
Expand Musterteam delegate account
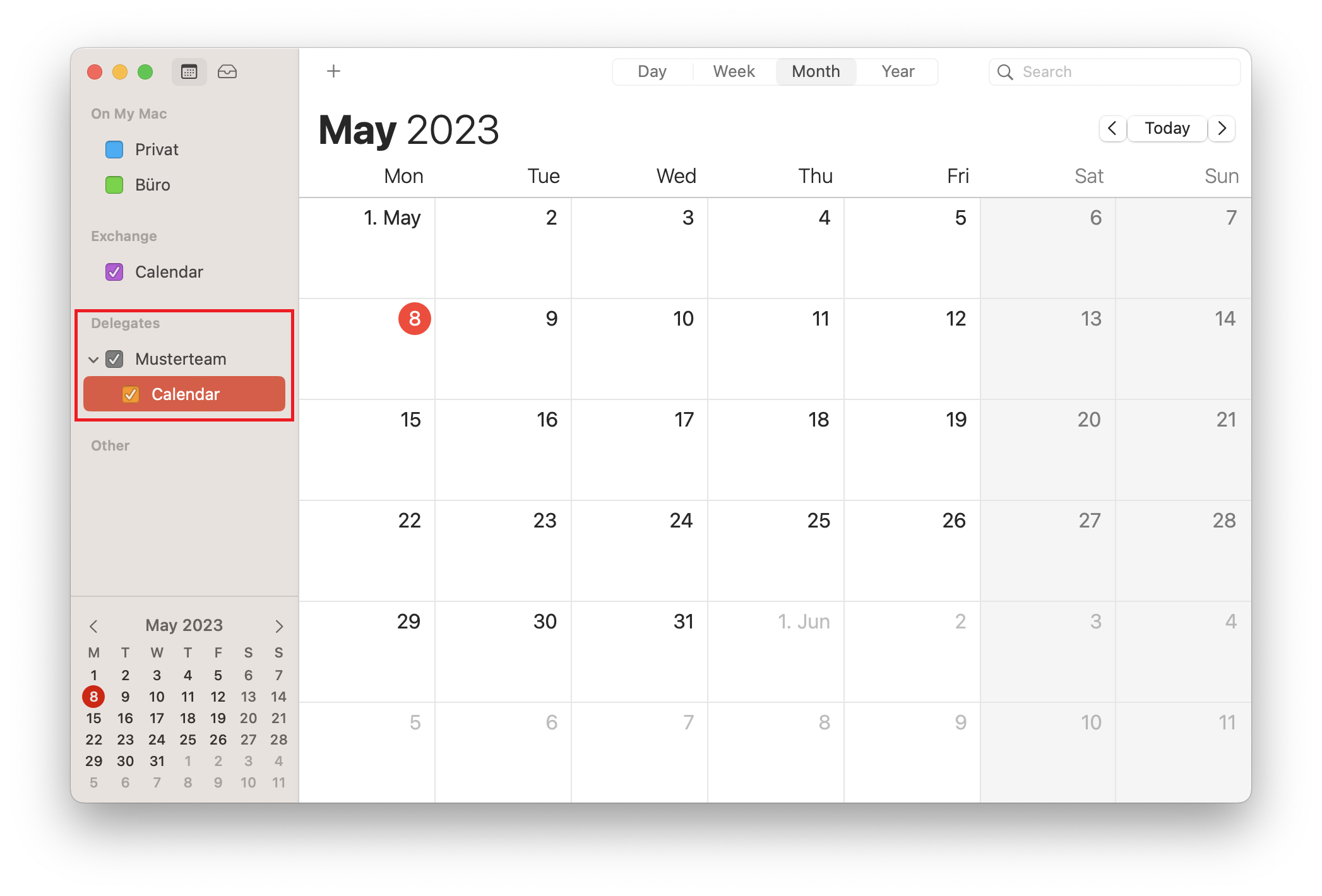pyautogui.click(x=94, y=359)
